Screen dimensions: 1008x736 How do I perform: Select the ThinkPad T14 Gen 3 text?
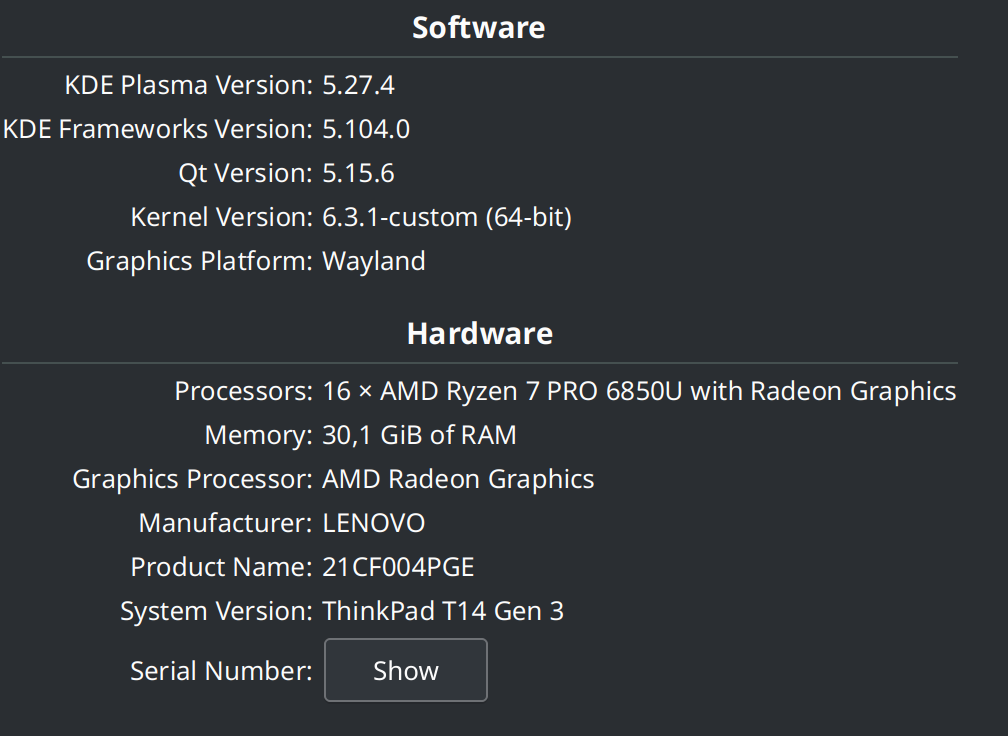(x=442, y=611)
